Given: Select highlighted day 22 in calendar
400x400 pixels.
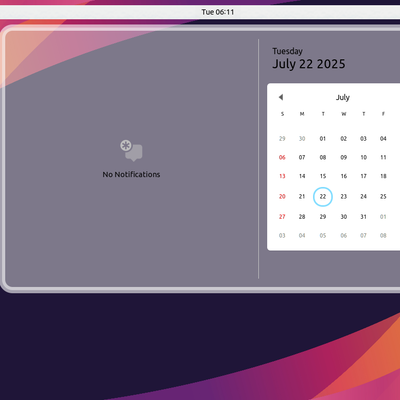Looking at the screenshot, I should click(x=323, y=196).
